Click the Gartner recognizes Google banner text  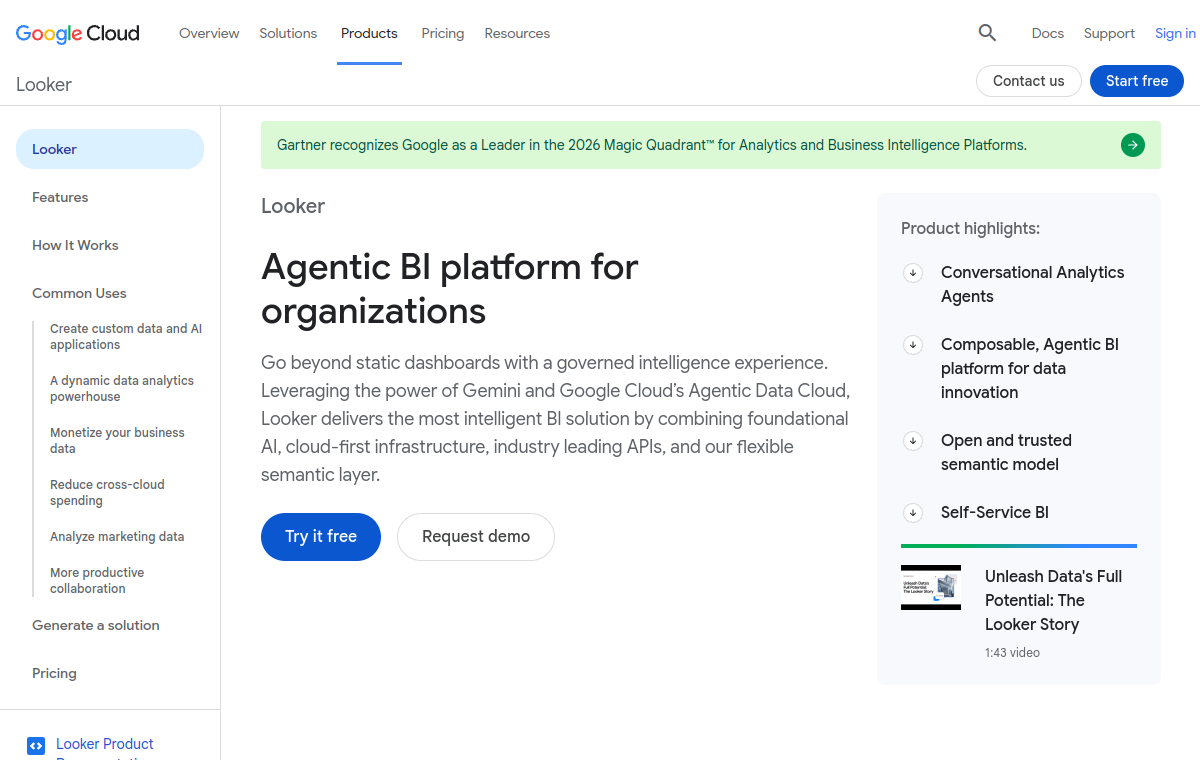point(652,145)
